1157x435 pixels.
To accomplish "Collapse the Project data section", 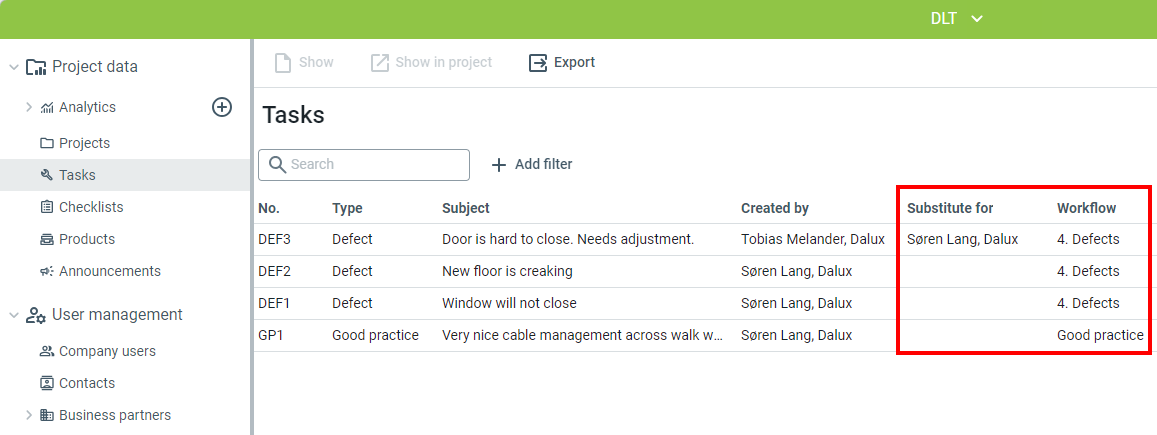I will [13, 67].
